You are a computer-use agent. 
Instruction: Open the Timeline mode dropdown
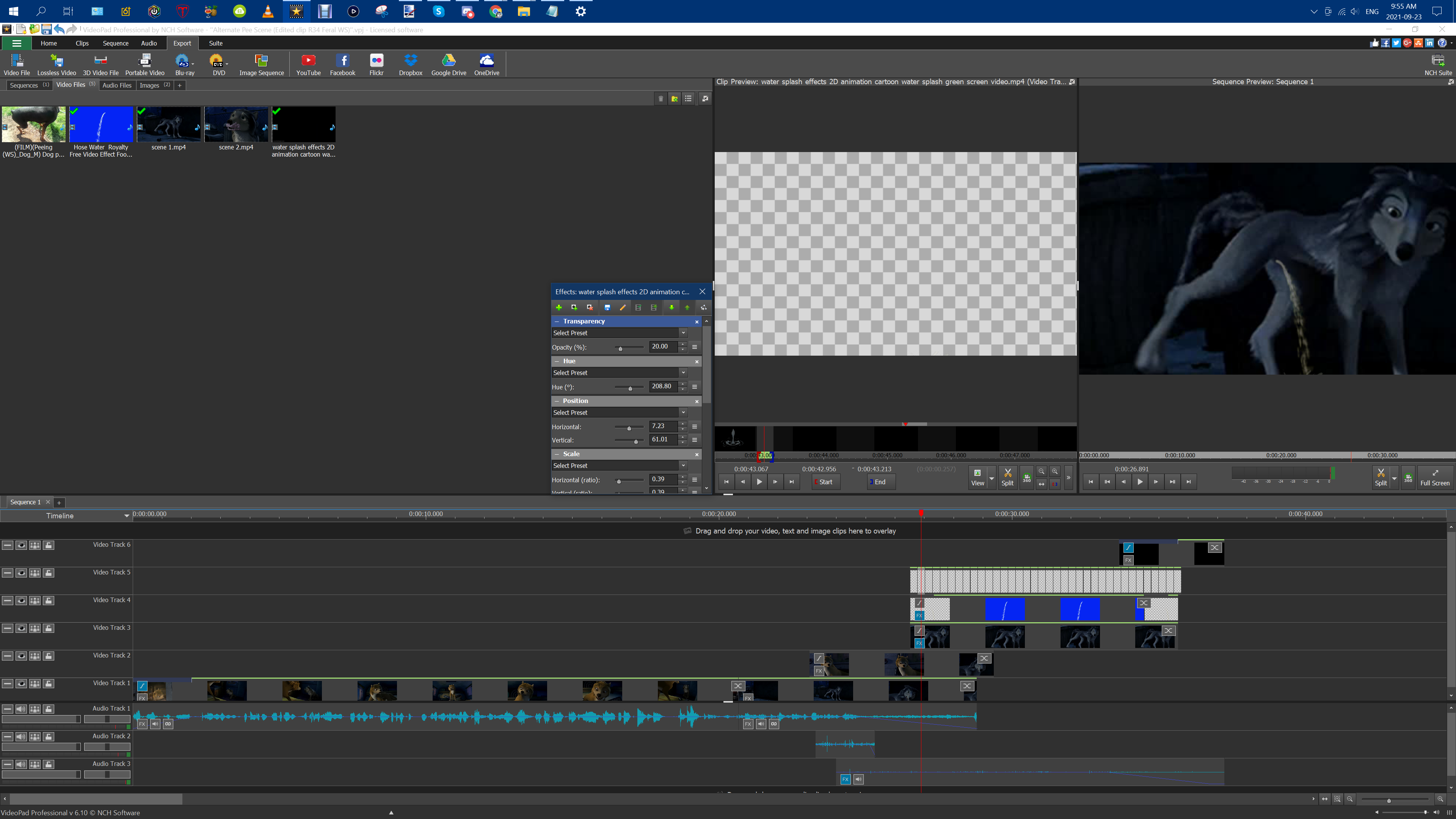(x=126, y=516)
